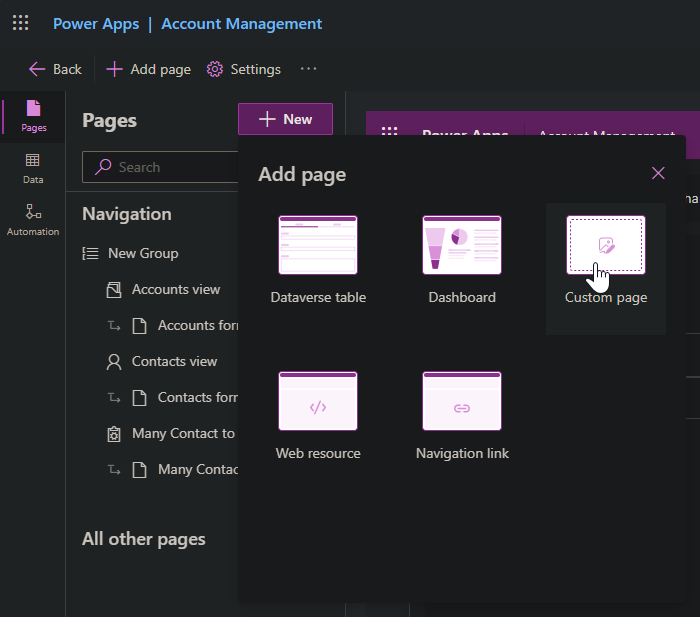Click the Accounts view entity icon
Viewport: 700px width, 617px height.
pos(114,290)
